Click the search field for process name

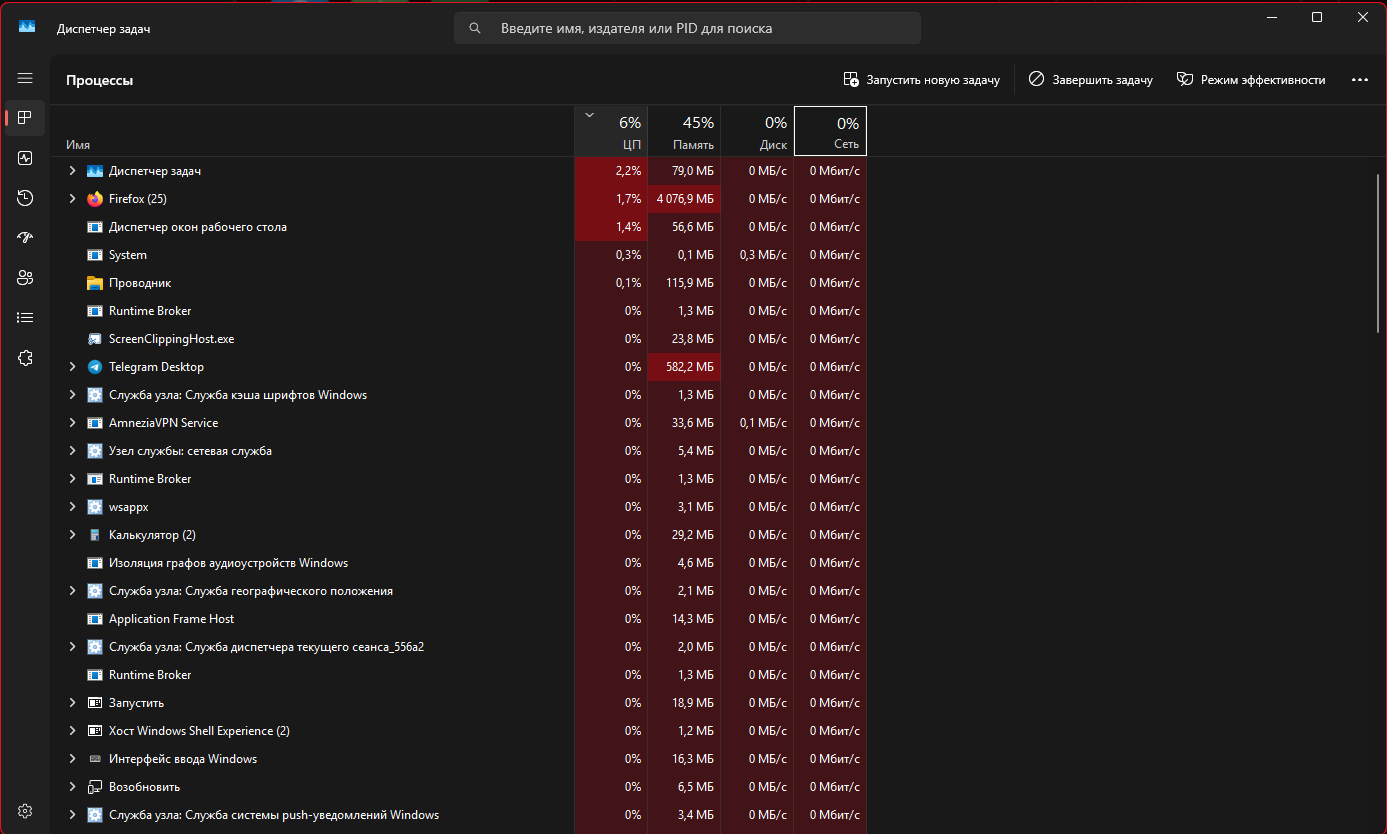click(x=687, y=29)
